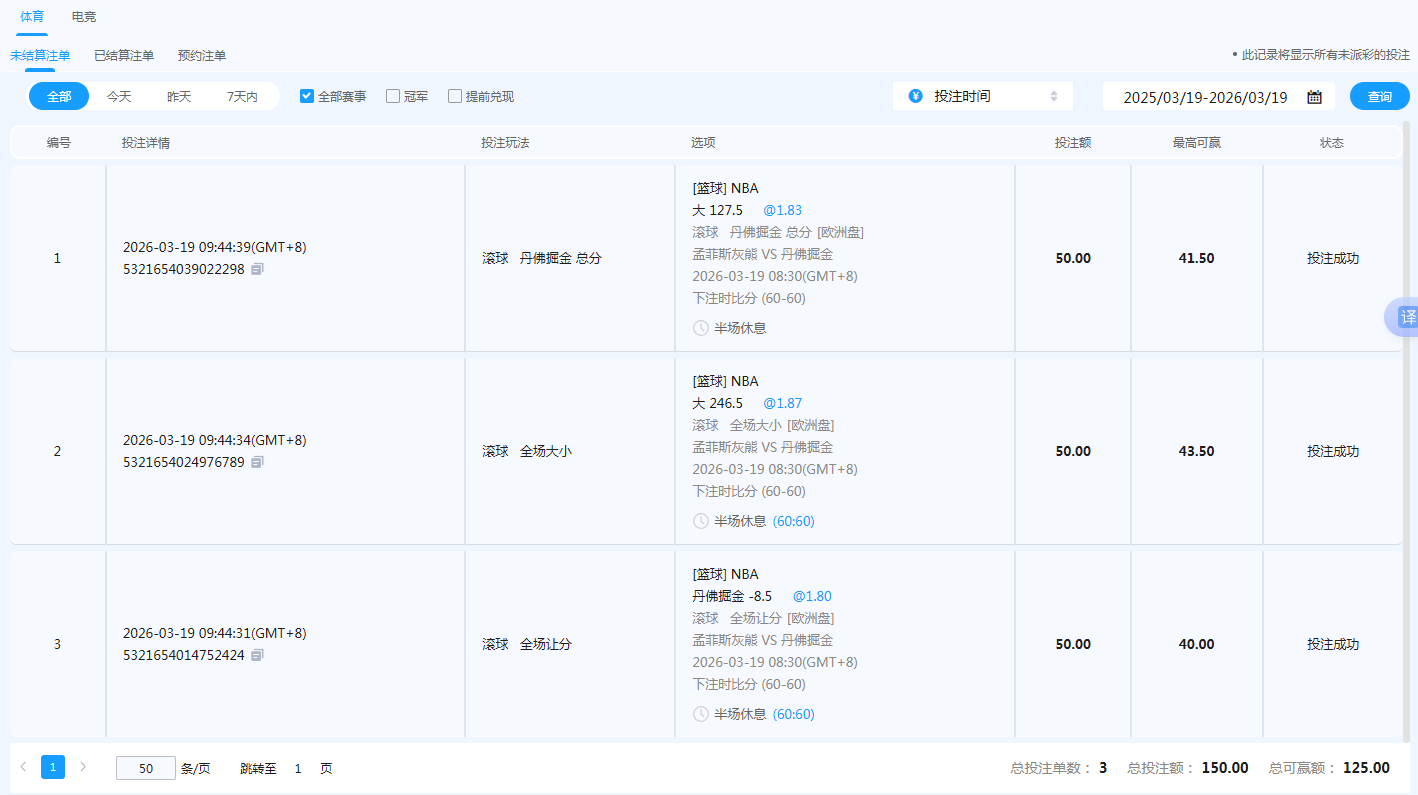Uncheck the 全部赛事 checkbox
The width and height of the screenshot is (1418, 795).
305,95
